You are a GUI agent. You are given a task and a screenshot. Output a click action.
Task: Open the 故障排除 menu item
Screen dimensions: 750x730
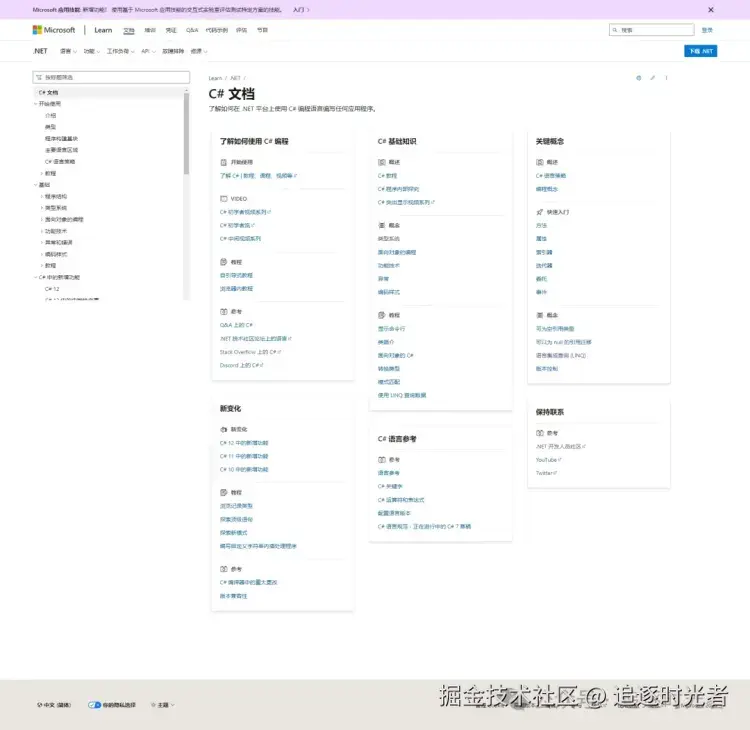(173, 51)
